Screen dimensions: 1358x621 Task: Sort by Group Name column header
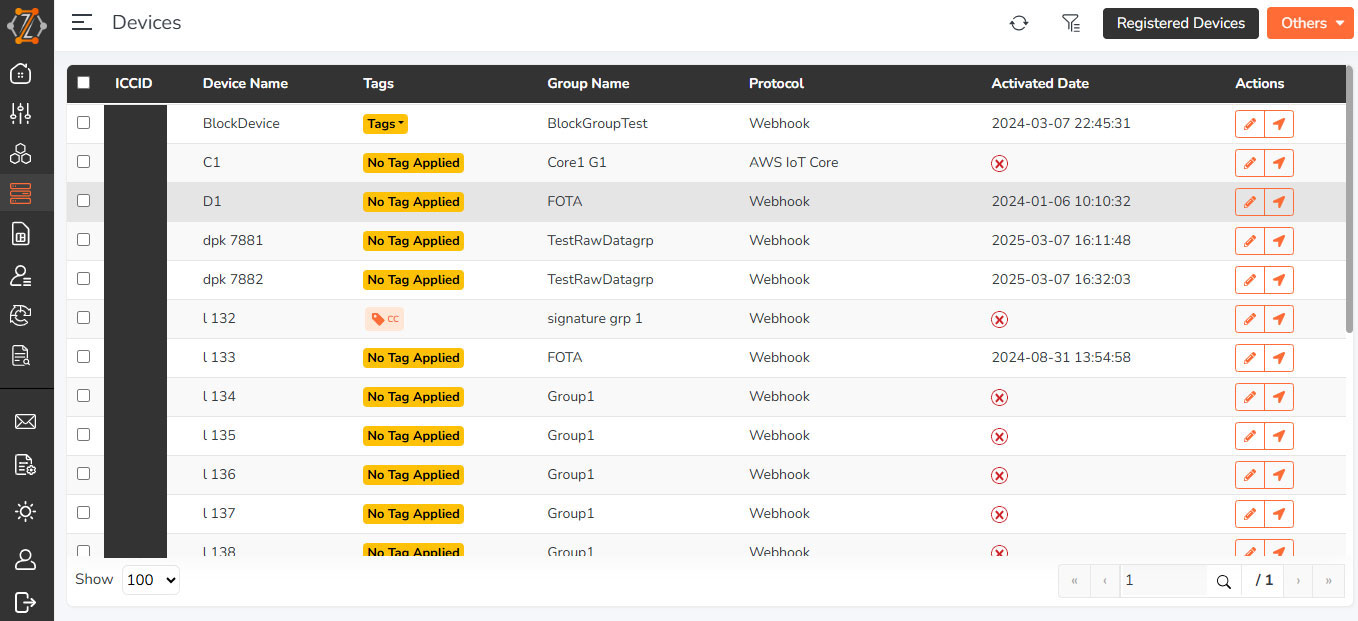click(588, 83)
